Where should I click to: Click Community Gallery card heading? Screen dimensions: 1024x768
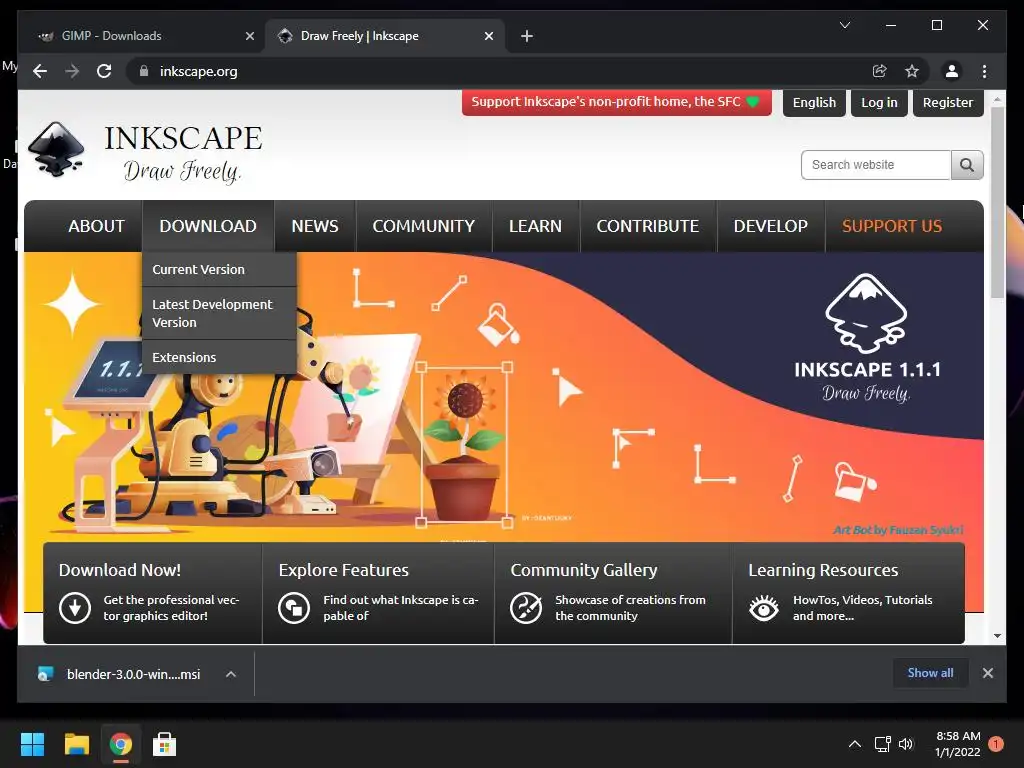coord(584,570)
